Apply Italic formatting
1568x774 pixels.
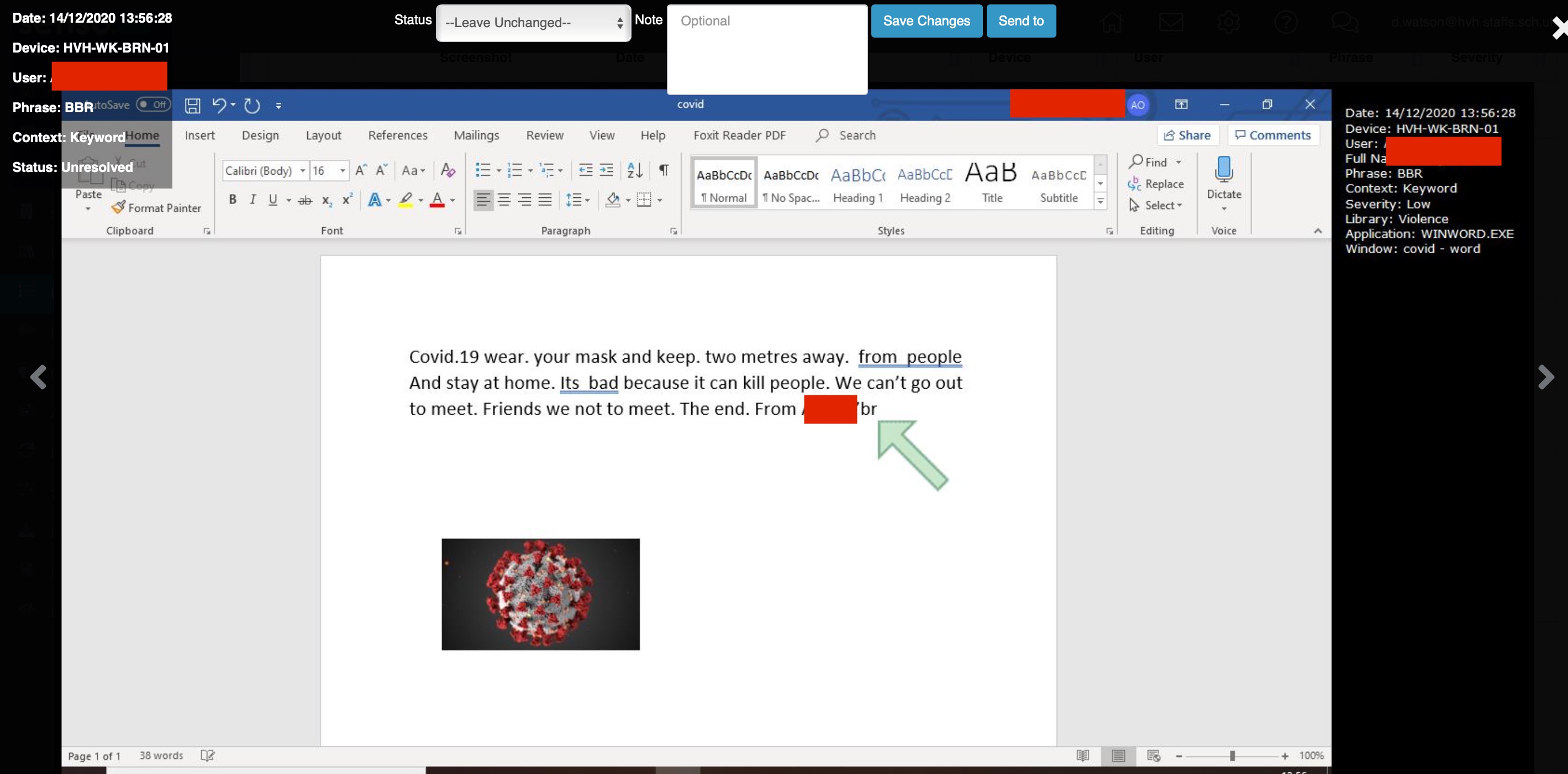pyautogui.click(x=252, y=199)
